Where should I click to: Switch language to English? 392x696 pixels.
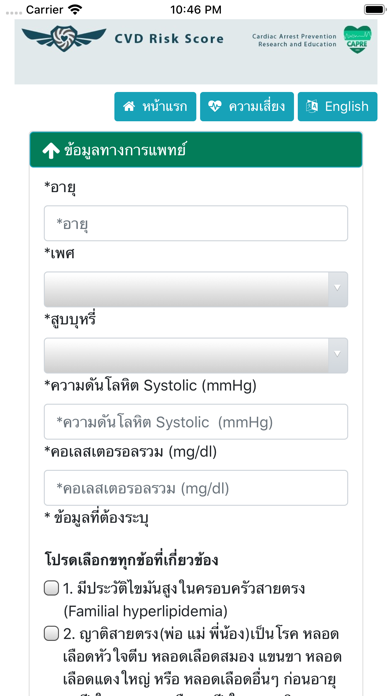coord(337,107)
